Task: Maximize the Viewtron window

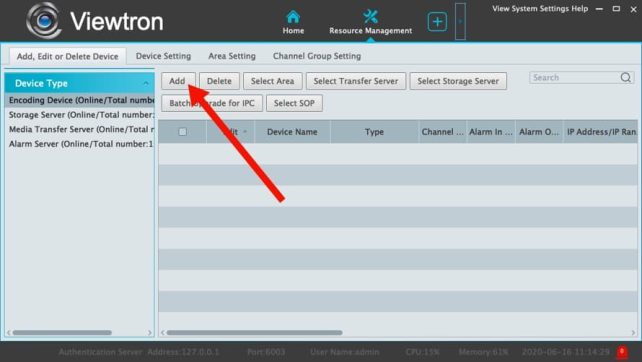Action: click(x=616, y=9)
